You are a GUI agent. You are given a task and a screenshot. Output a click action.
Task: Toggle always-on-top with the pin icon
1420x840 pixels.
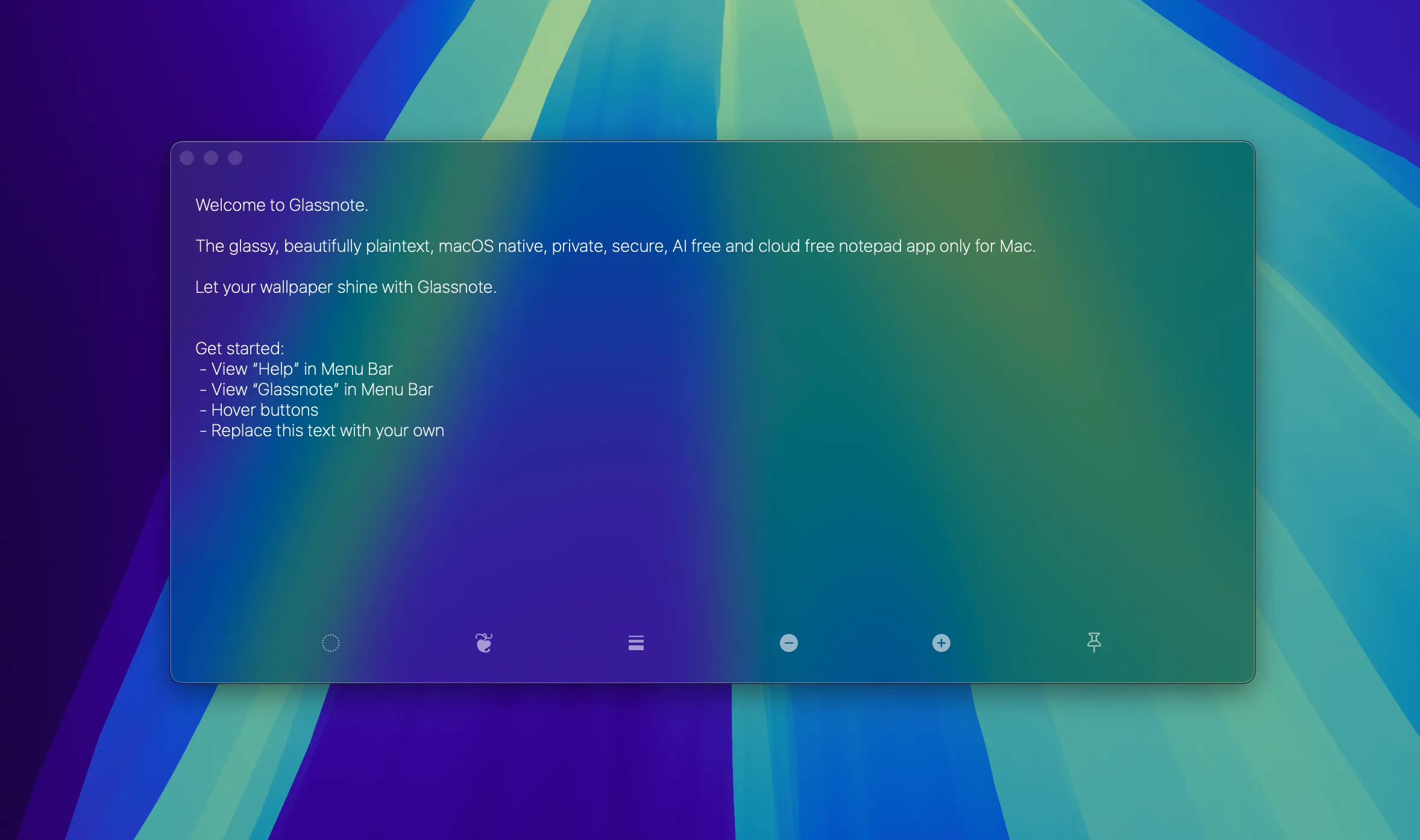click(x=1094, y=643)
